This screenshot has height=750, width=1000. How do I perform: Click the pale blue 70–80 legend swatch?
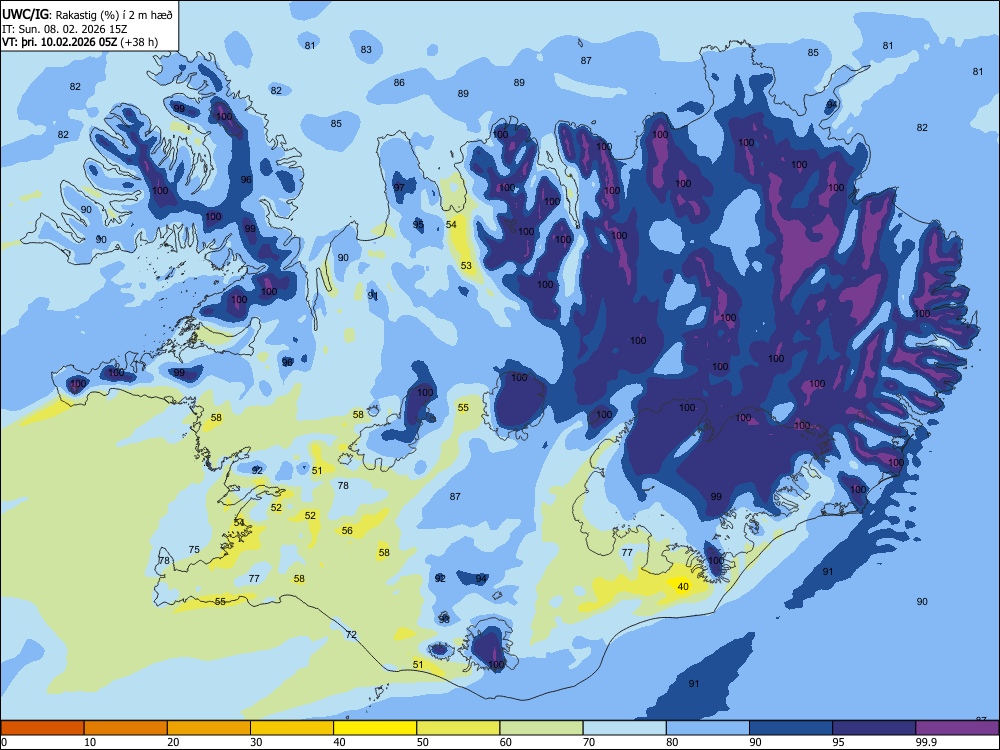pyautogui.click(x=625, y=728)
